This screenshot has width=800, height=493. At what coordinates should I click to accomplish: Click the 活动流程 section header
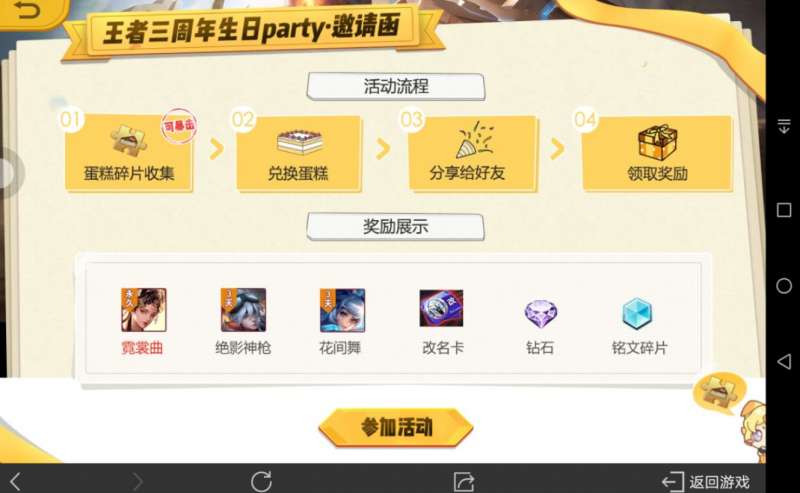[396, 86]
